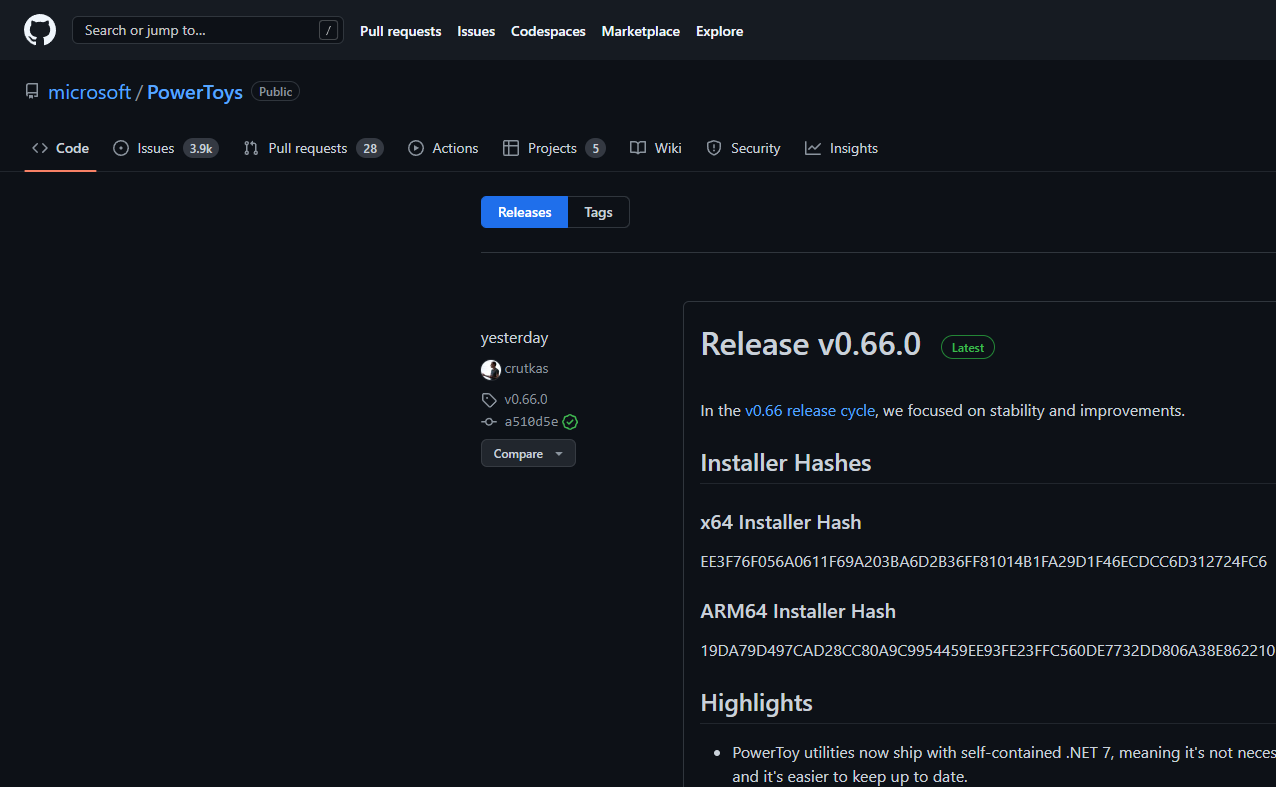The image size is (1276, 787).
Task: Click the x64 Installer Hash heading
Action: point(781,522)
